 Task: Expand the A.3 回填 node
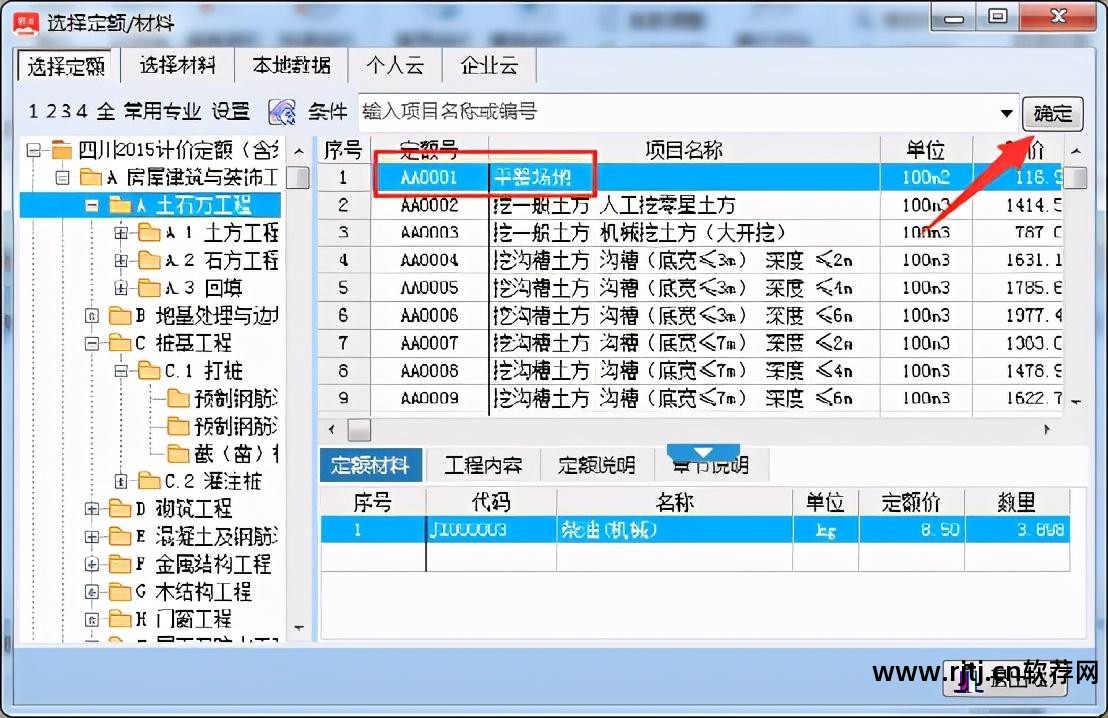tap(121, 288)
